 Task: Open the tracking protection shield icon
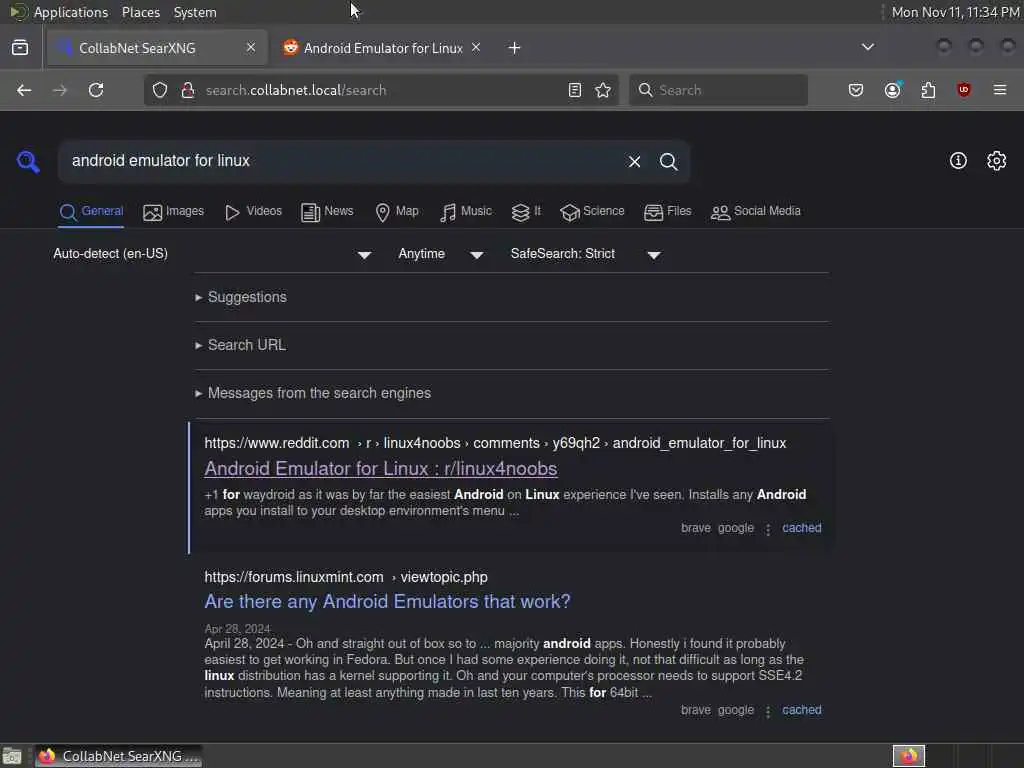[x=160, y=90]
